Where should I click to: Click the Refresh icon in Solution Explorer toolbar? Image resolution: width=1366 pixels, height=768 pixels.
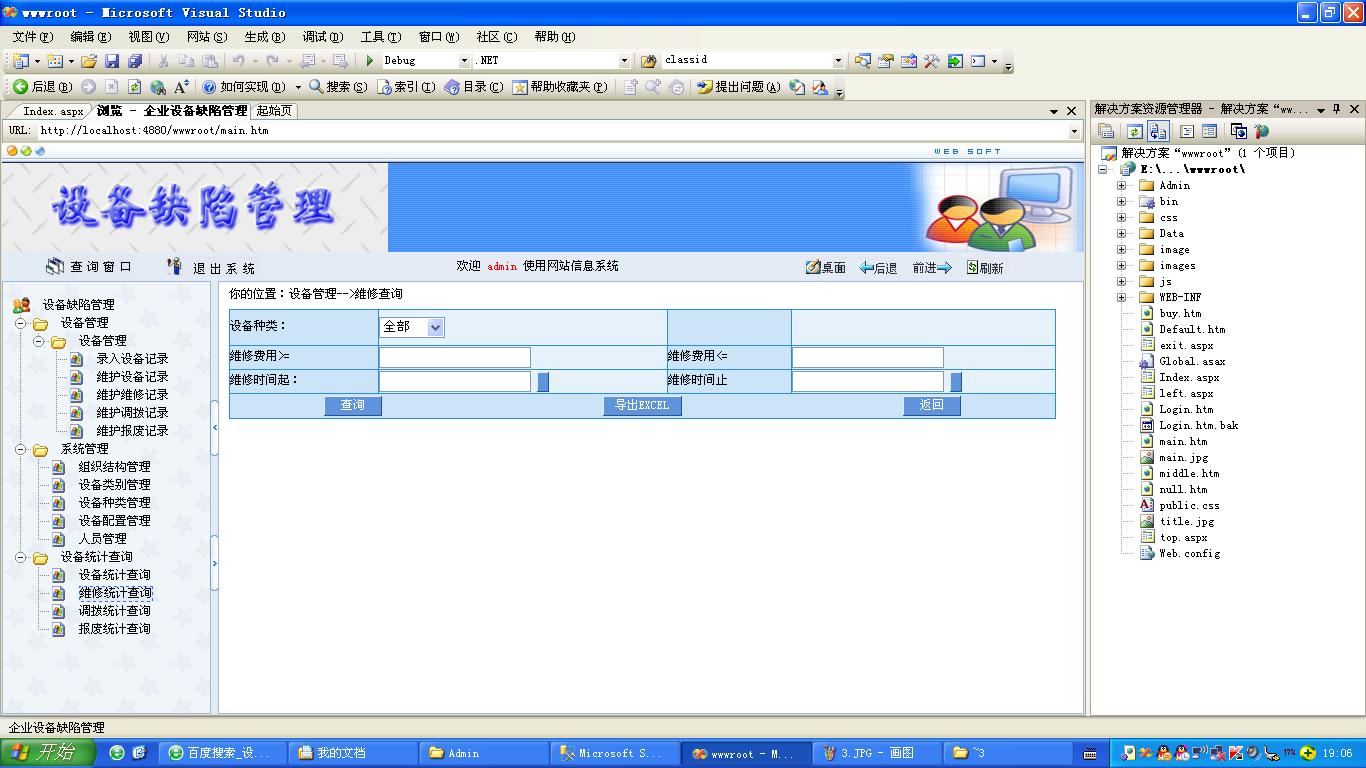pos(1134,131)
